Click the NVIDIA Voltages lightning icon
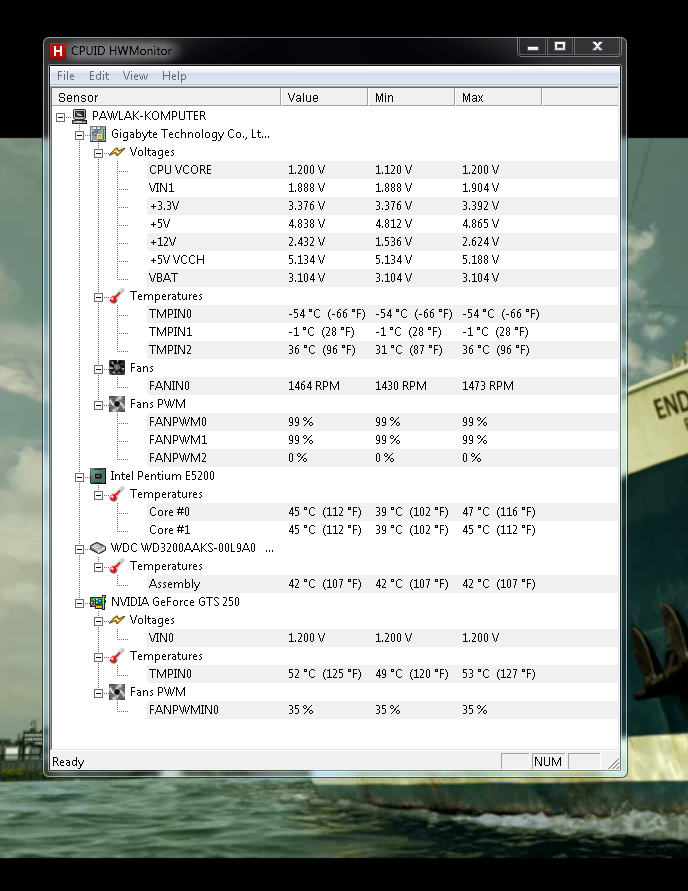The height and width of the screenshot is (891, 688). 116,621
